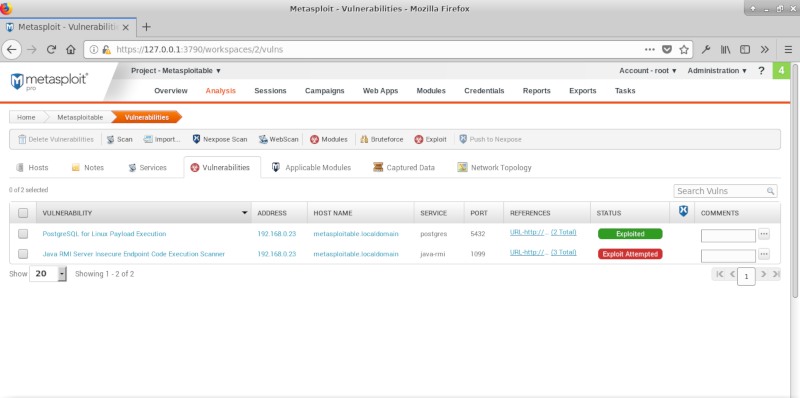The height and width of the screenshot is (398, 800).
Task: Open the Firefox hamburger menu
Action: click(x=787, y=49)
